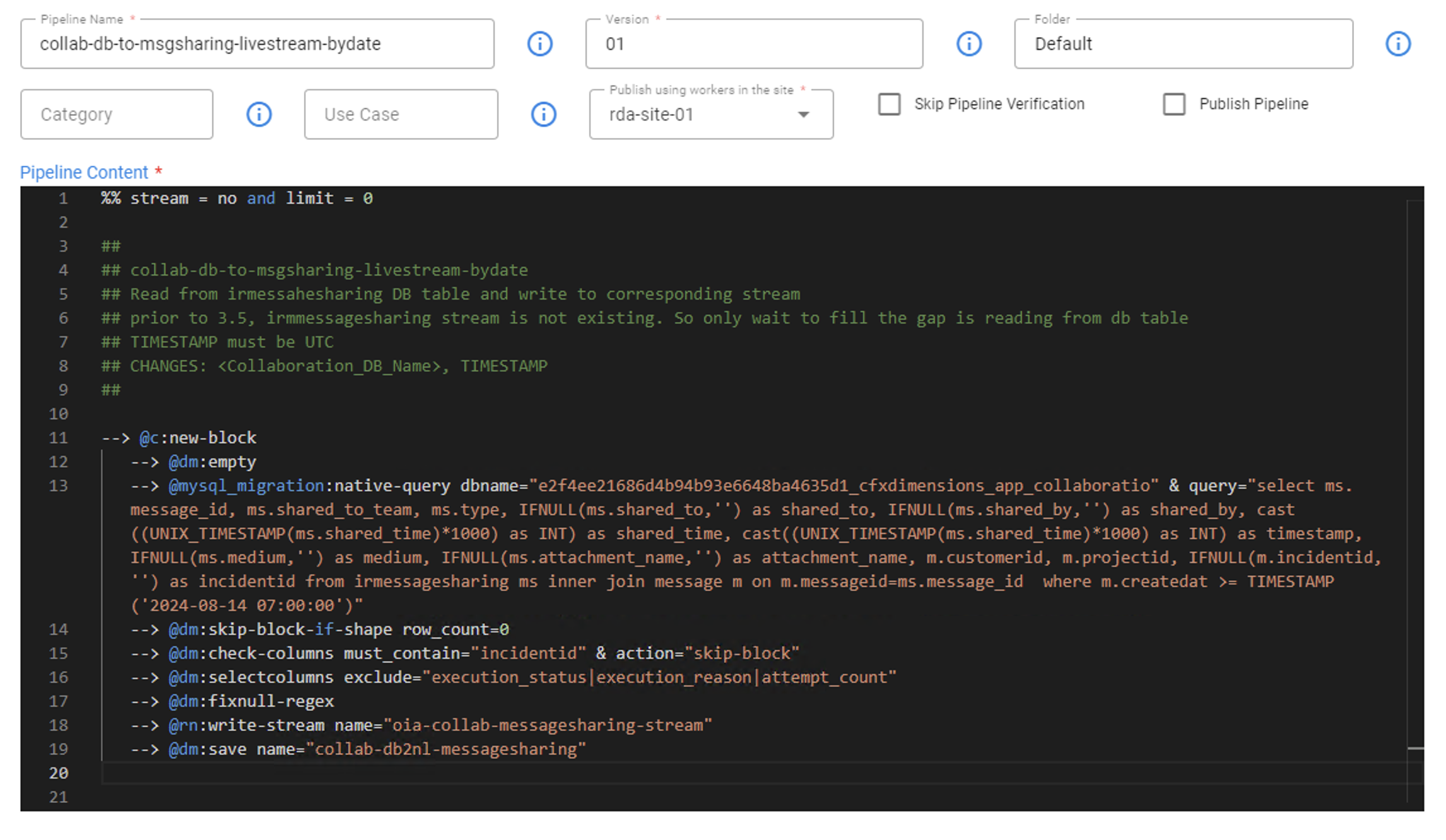Click info icon beside Folder field
The height and width of the screenshot is (840, 1446).
(1397, 44)
